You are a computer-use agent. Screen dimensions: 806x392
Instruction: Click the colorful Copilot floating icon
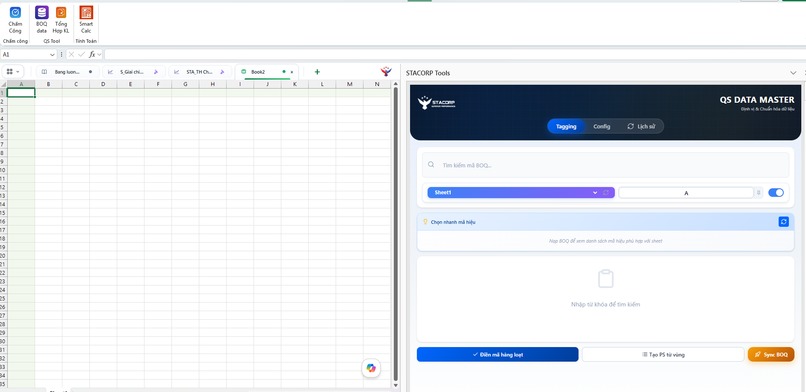pyautogui.click(x=371, y=368)
